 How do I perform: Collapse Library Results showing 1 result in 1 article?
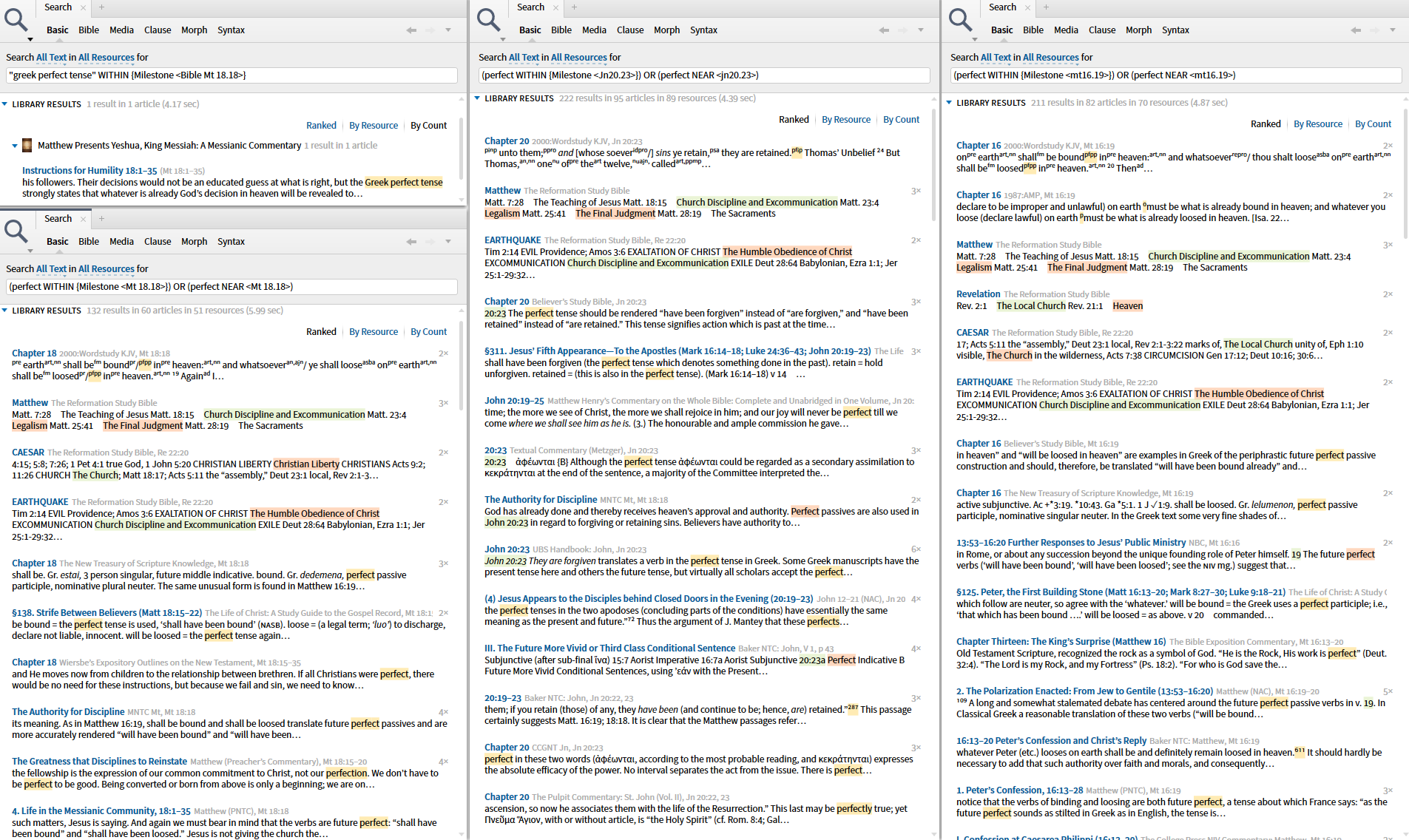tap(4, 104)
